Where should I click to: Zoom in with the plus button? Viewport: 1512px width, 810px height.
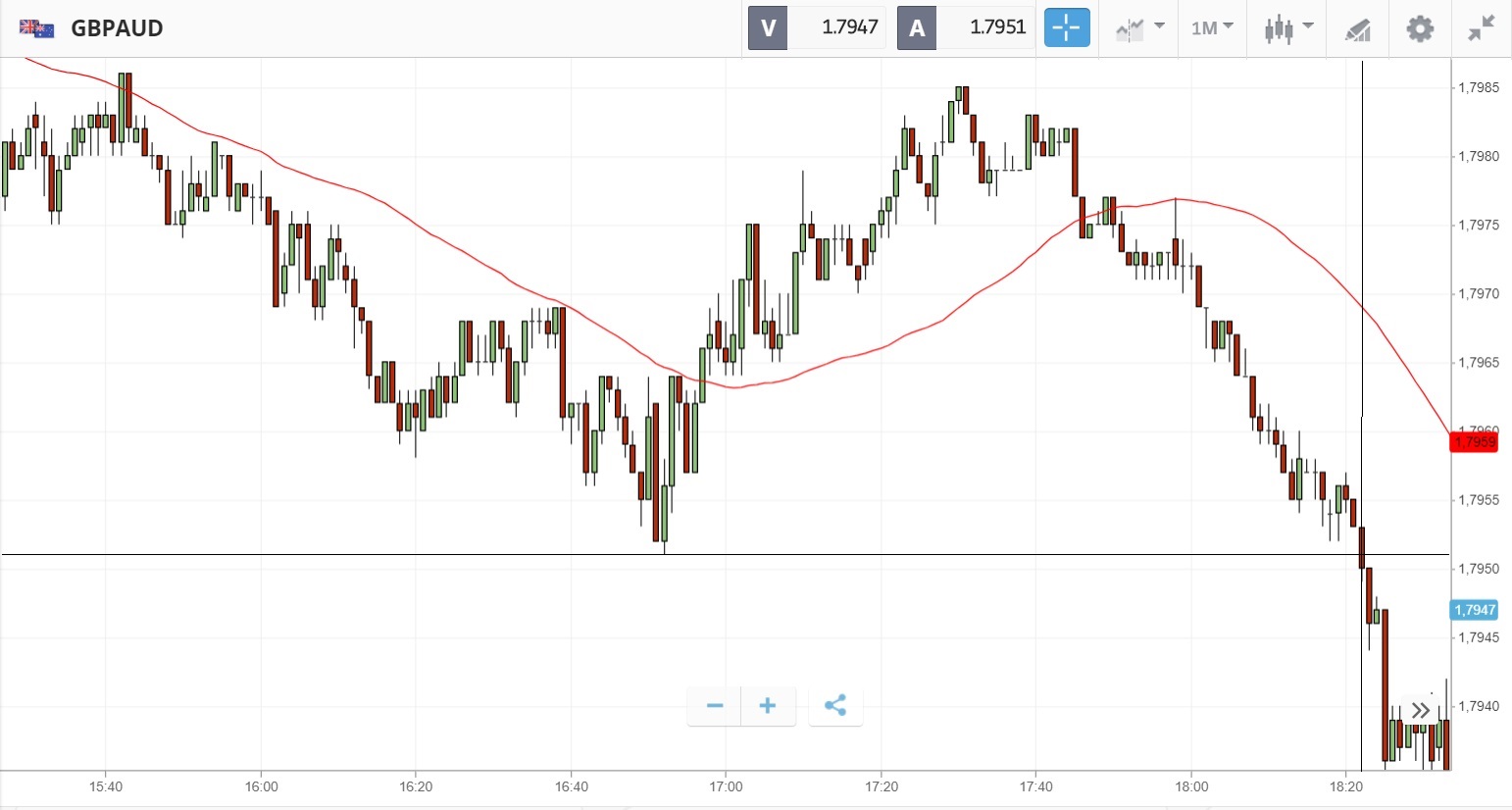[x=768, y=706]
